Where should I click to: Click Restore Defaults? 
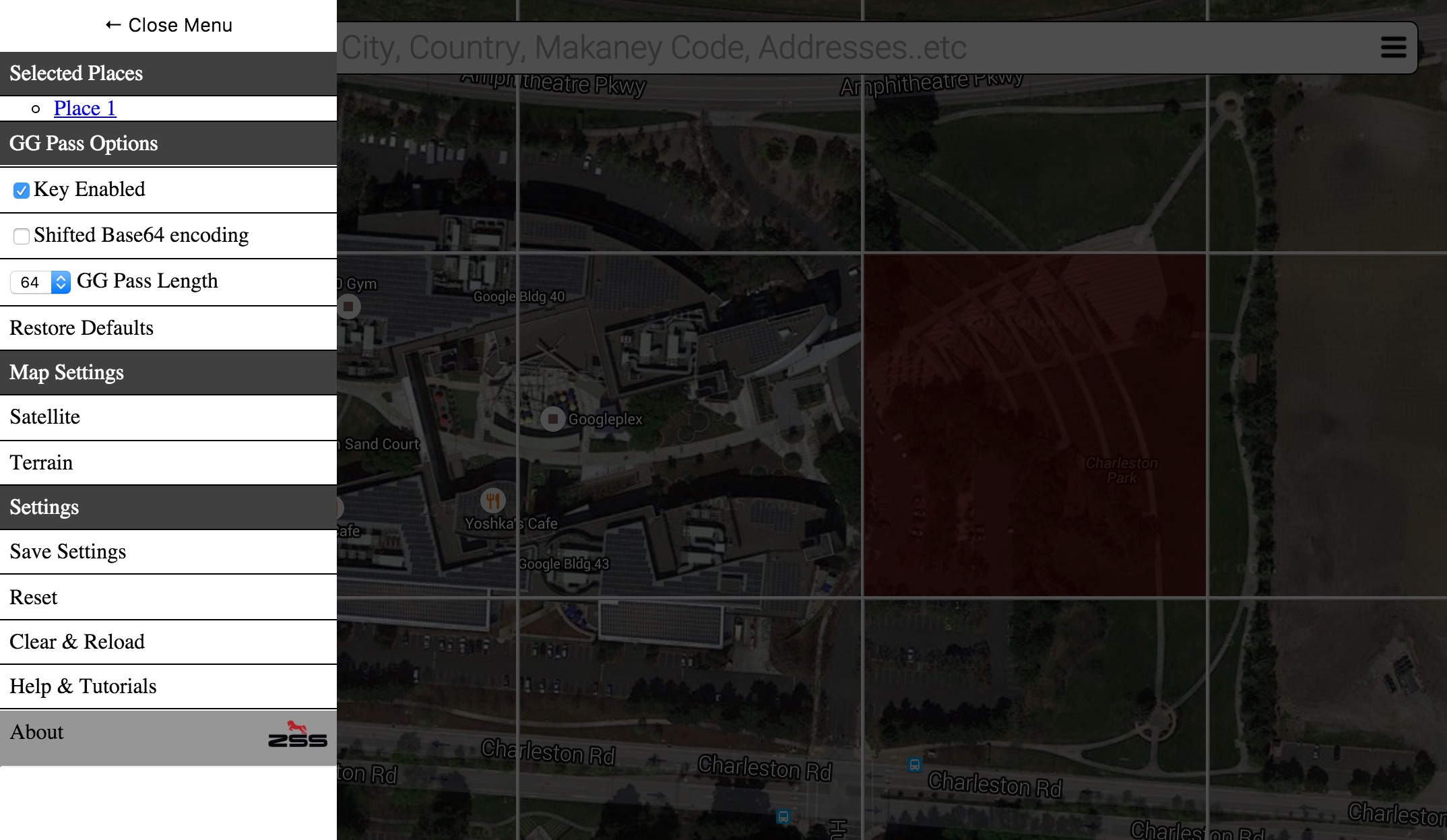click(168, 328)
